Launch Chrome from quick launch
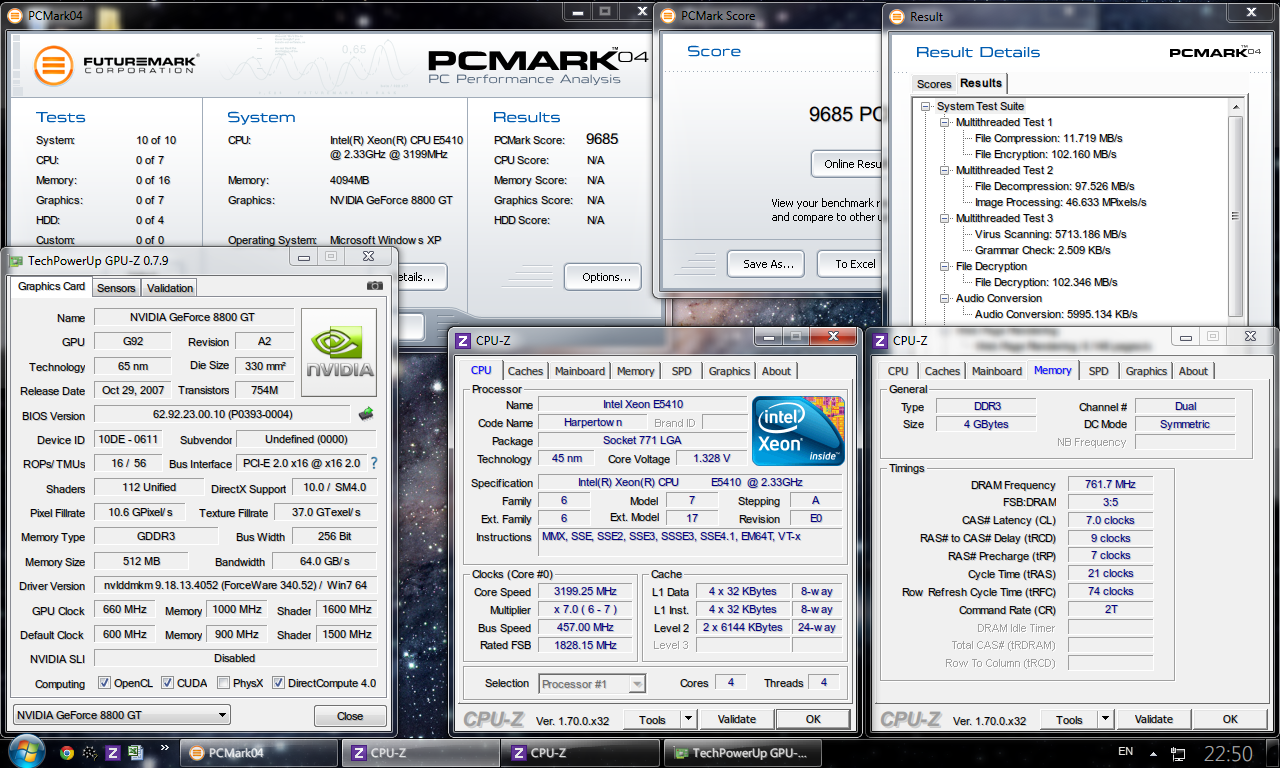 click(x=67, y=753)
